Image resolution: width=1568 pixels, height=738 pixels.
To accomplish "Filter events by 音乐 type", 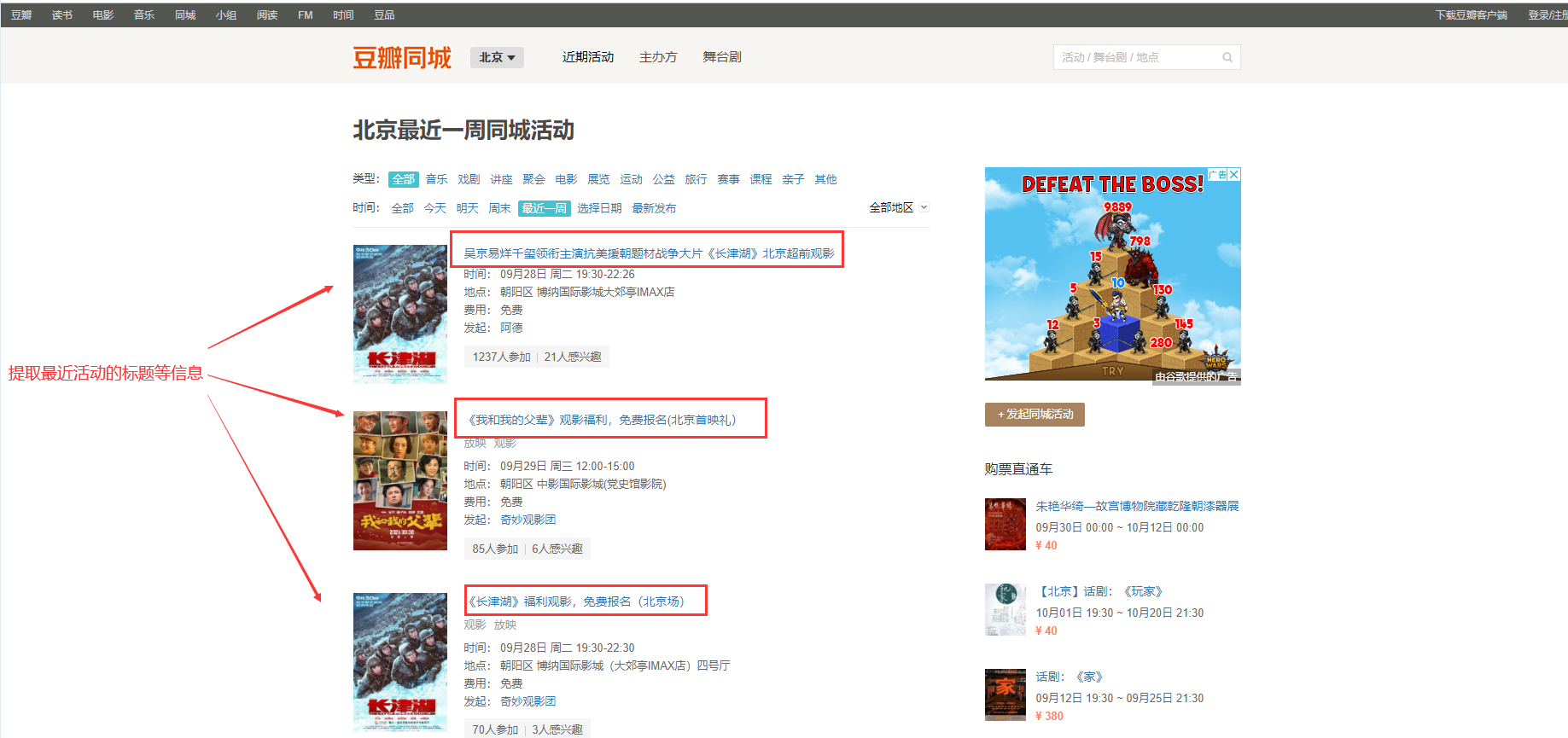I will click(x=437, y=179).
